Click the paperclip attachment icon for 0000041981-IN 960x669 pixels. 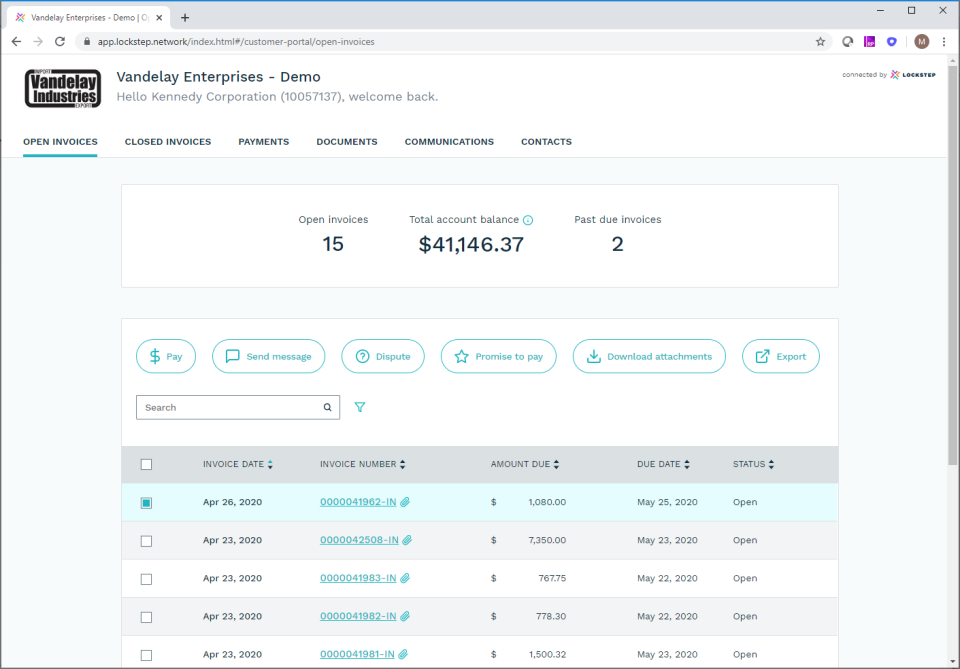point(403,654)
